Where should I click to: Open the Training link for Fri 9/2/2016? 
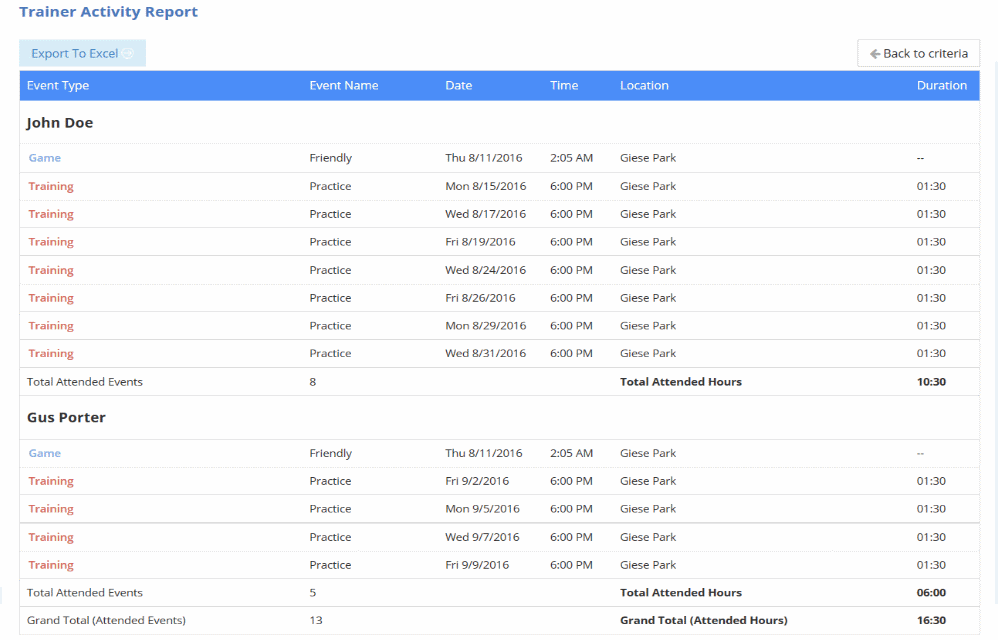point(51,481)
